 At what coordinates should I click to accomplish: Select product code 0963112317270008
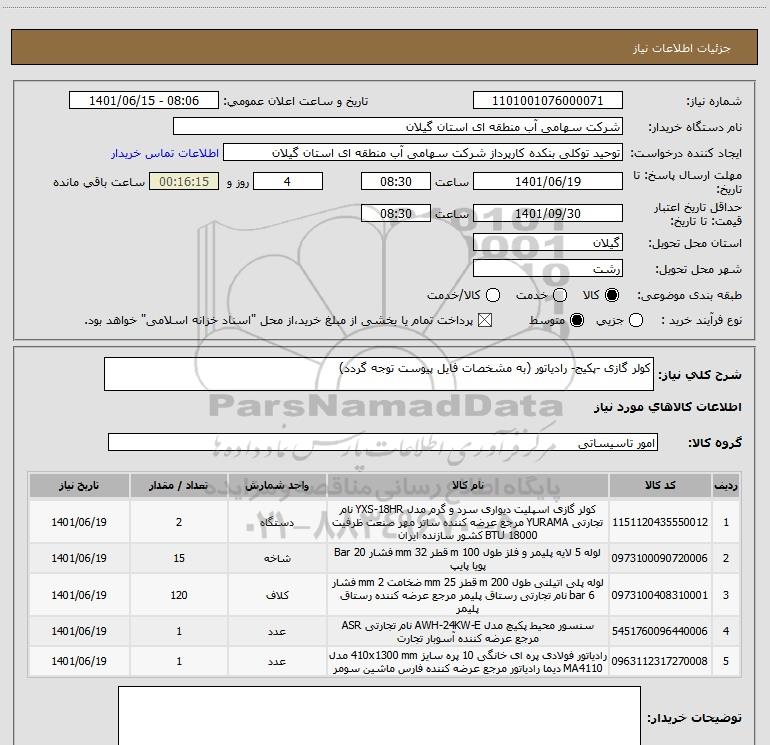coord(660,661)
